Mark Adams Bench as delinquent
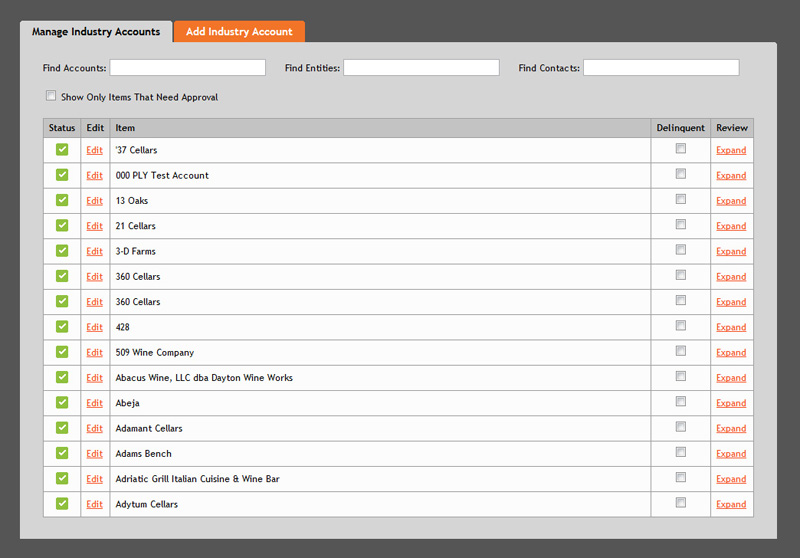This screenshot has height=558, width=800. (x=681, y=452)
